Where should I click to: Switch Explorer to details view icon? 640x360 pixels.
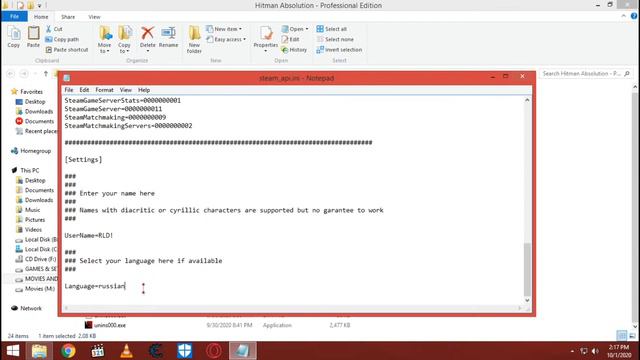tap(622, 336)
